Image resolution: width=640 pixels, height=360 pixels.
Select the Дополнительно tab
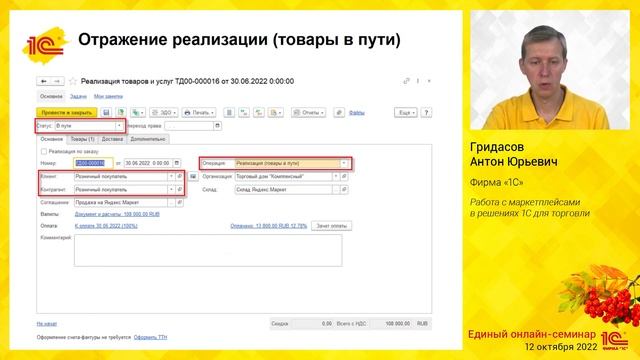pos(148,139)
